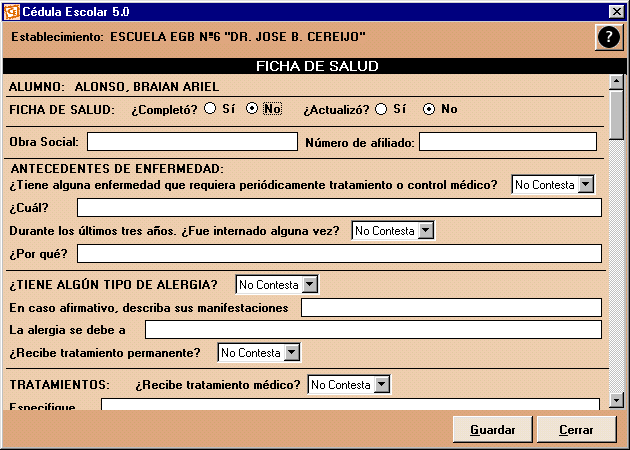This screenshot has width=630, height=450.
Task: Click the ANTECEDENTES DE ENFERMEDAD heading
Action: [x=117, y=169]
